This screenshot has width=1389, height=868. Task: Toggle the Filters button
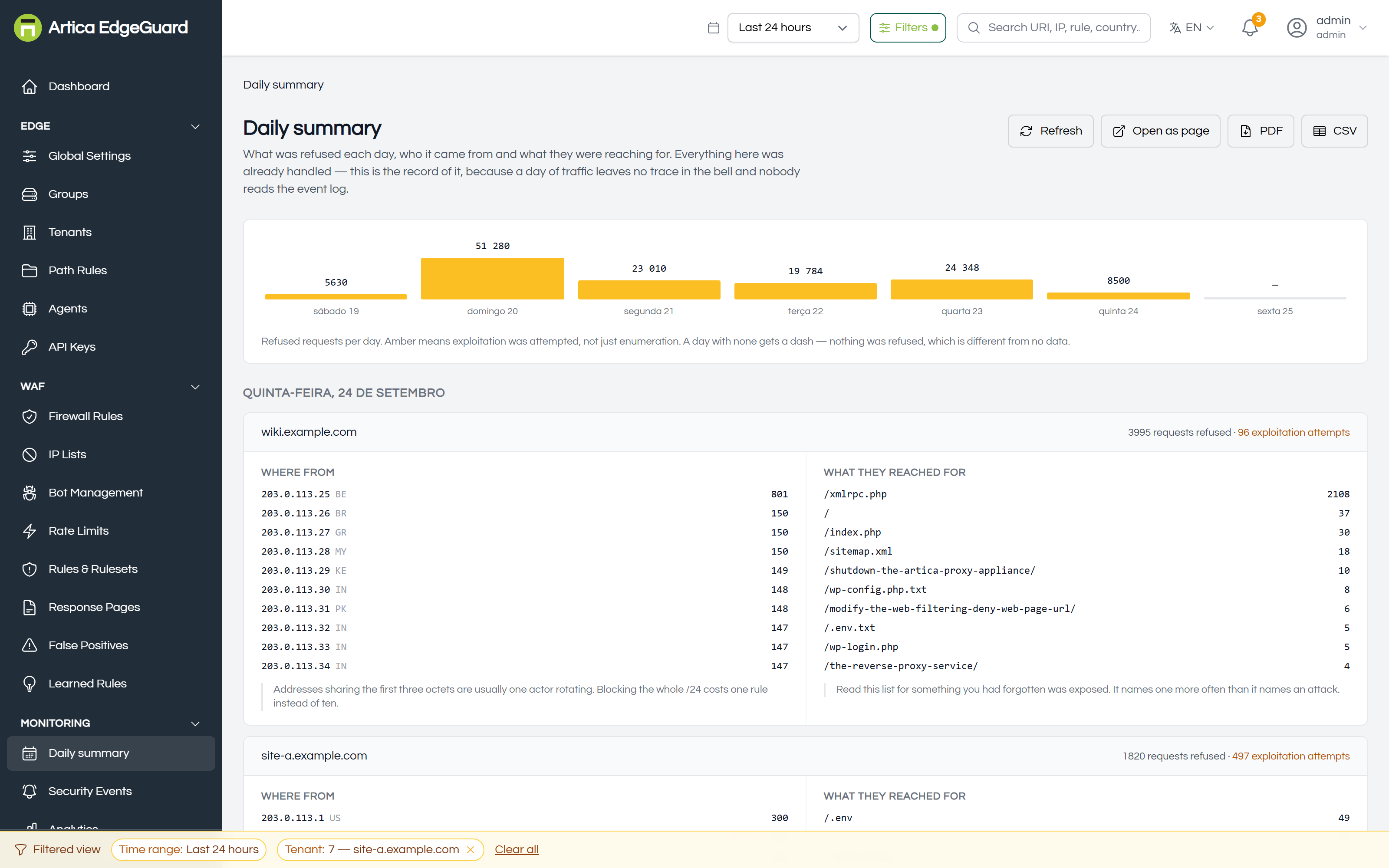(x=908, y=27)
